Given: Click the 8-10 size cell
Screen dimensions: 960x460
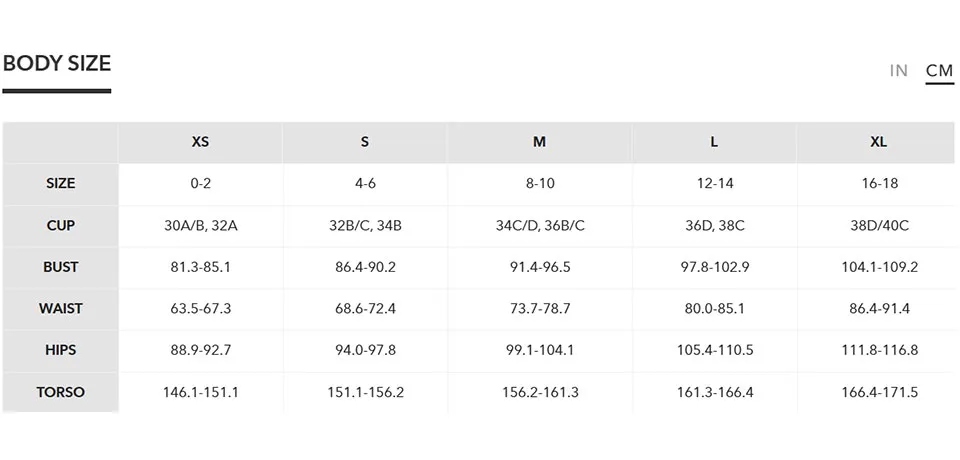Looking at the screenshot, I should coord(539,184).
